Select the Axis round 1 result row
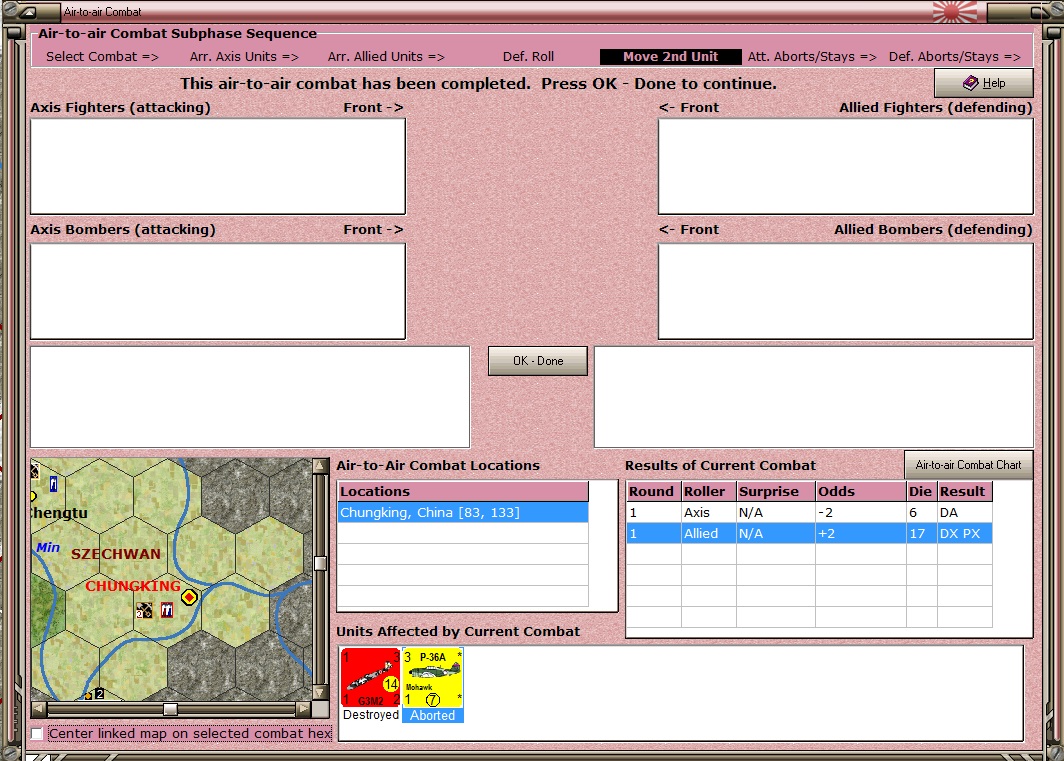 coord(809,513)
